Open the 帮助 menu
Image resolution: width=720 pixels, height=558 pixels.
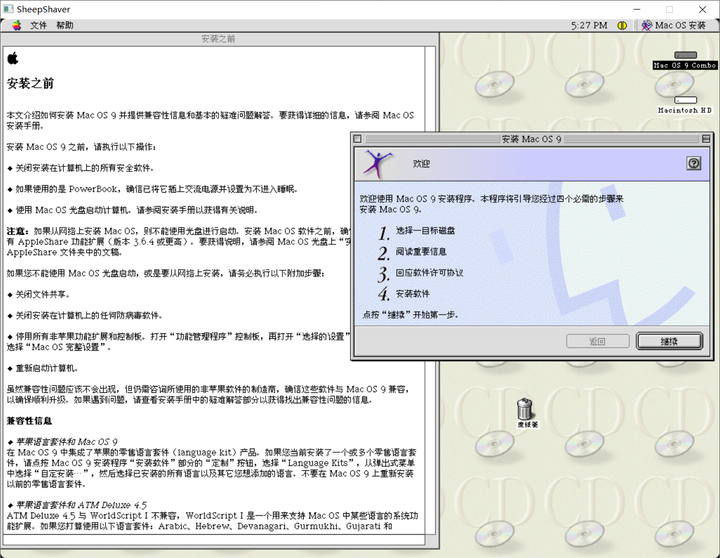click(x=65, y=25)
